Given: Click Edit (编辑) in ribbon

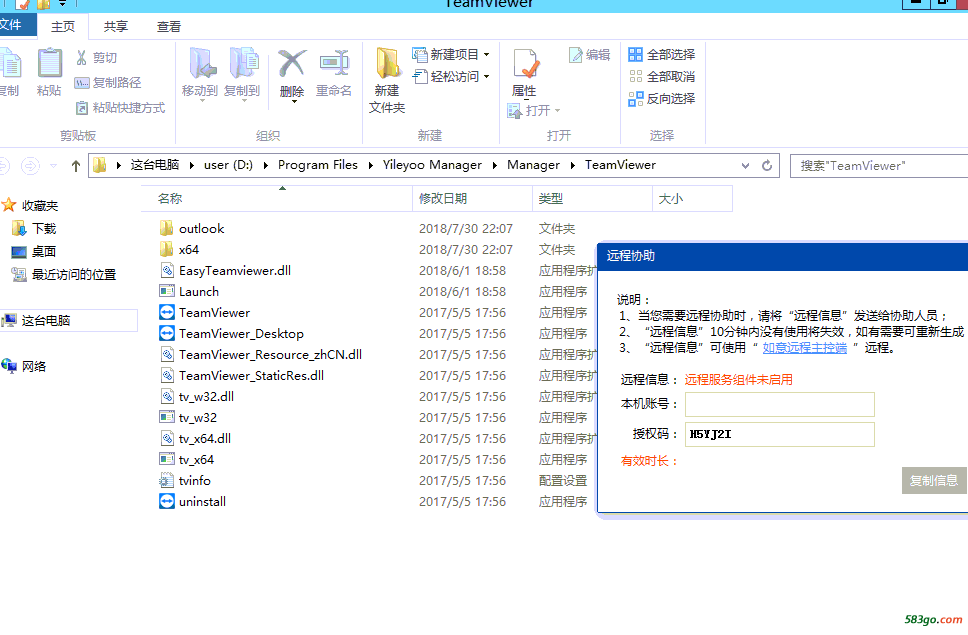Looking at the screenshot, I should (590, 54).
